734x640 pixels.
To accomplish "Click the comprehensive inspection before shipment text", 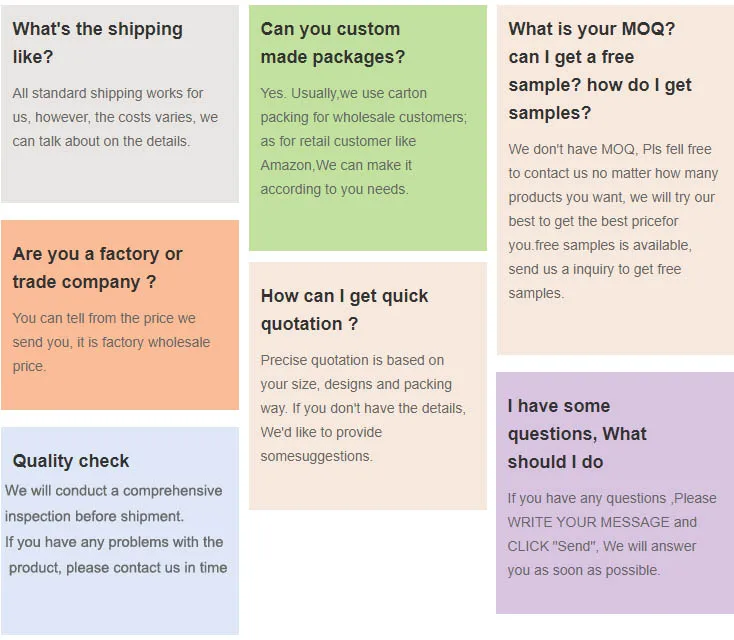I will tap(113, 503).
